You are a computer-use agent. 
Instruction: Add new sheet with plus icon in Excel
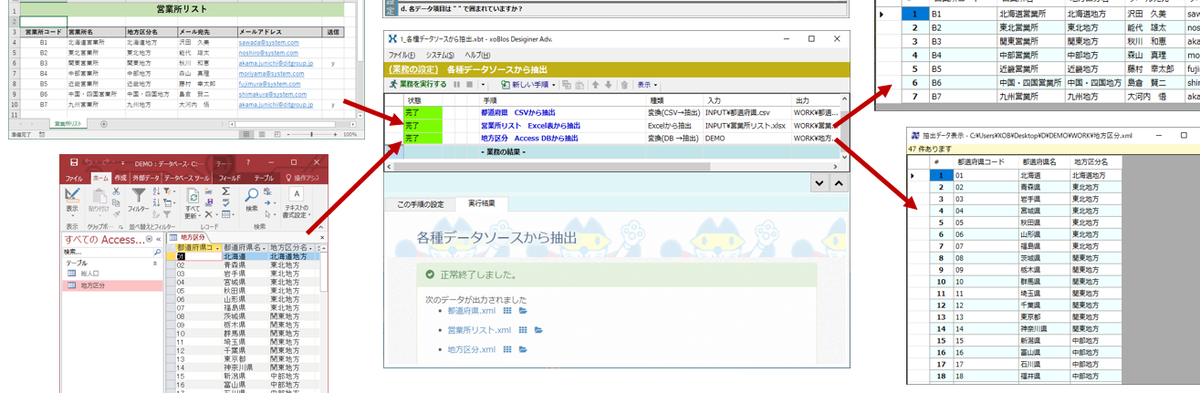tap(104, 124)
